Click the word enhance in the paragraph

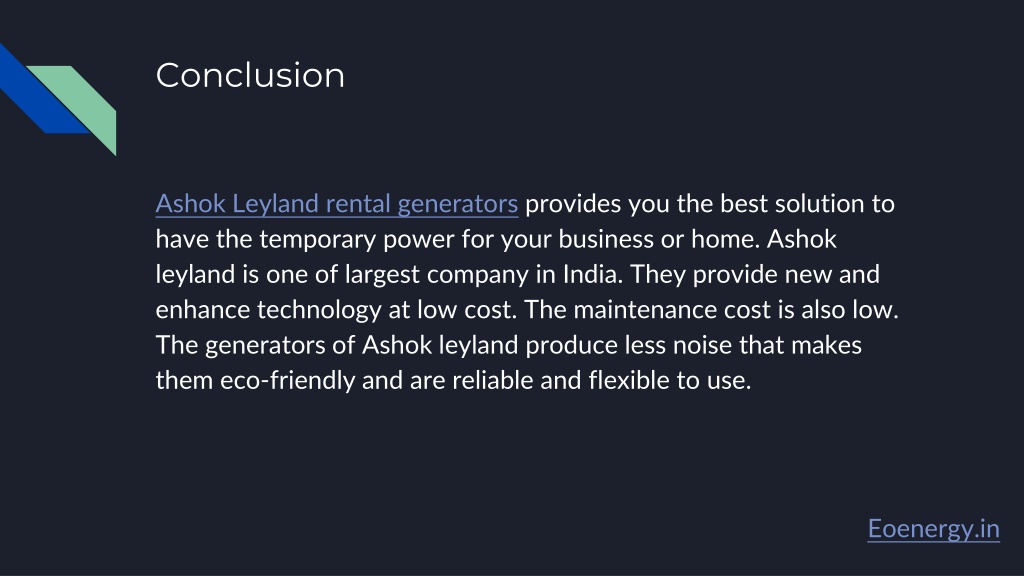pos(202,310)
